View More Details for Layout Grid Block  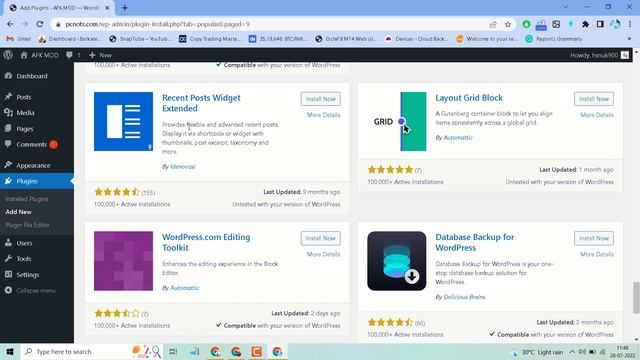[597, 115]
